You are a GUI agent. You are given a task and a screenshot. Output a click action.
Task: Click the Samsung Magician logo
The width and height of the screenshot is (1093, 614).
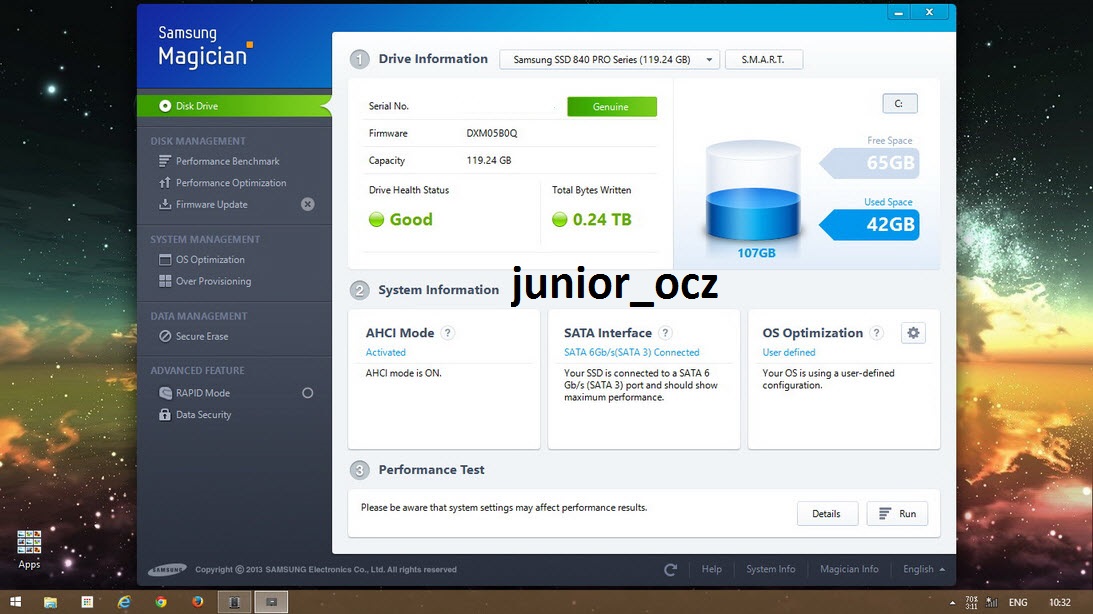[x=205, y=47]
